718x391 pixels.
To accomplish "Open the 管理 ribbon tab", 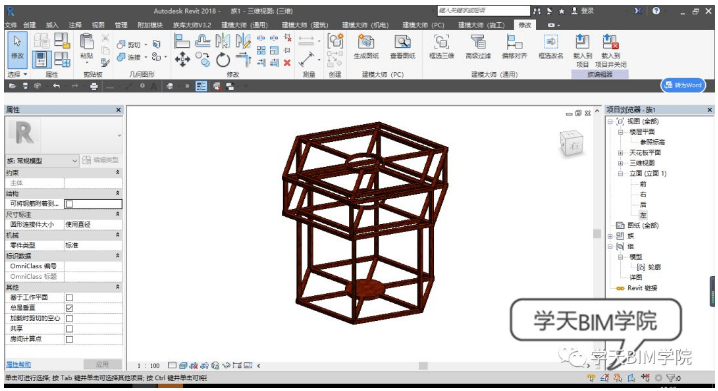I will [x=121, y=25].
